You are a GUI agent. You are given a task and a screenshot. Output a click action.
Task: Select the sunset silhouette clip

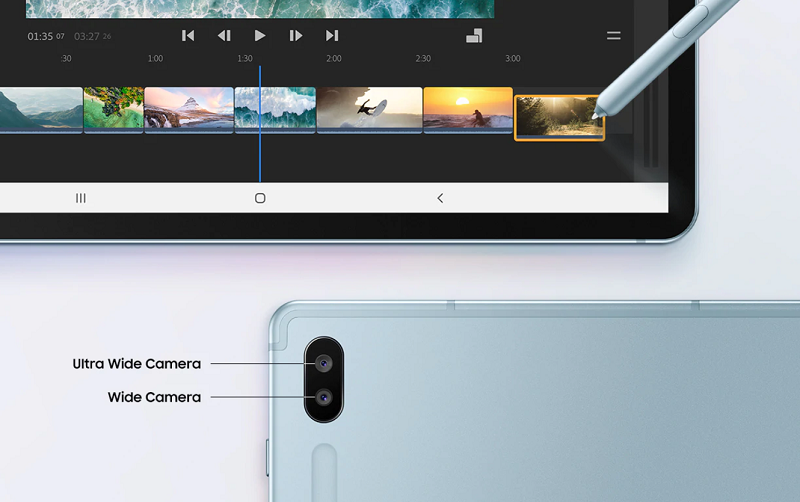pos(467,109)
